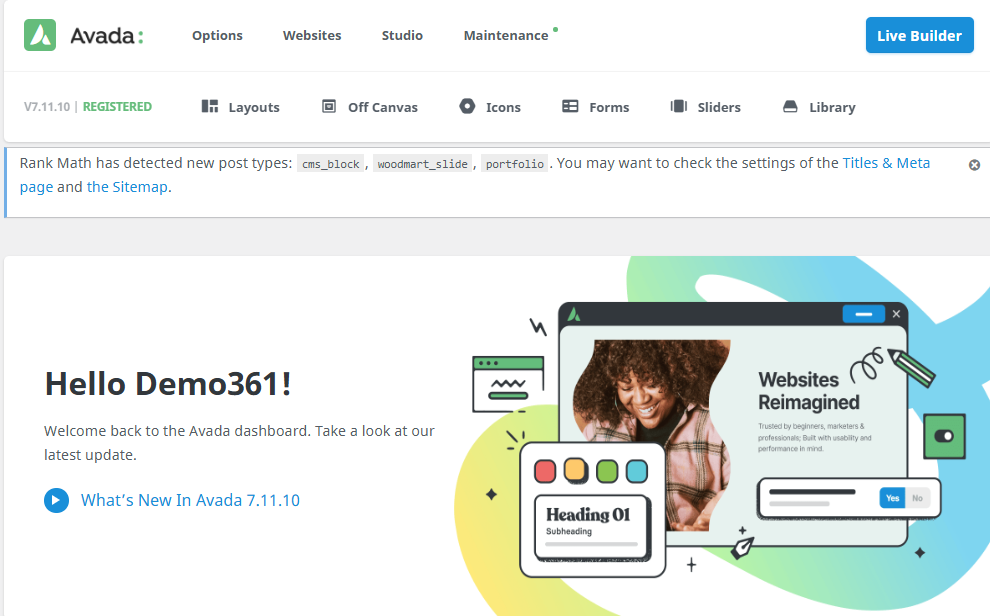
Task: Click the REGISTERED status label
Action: 117,107
